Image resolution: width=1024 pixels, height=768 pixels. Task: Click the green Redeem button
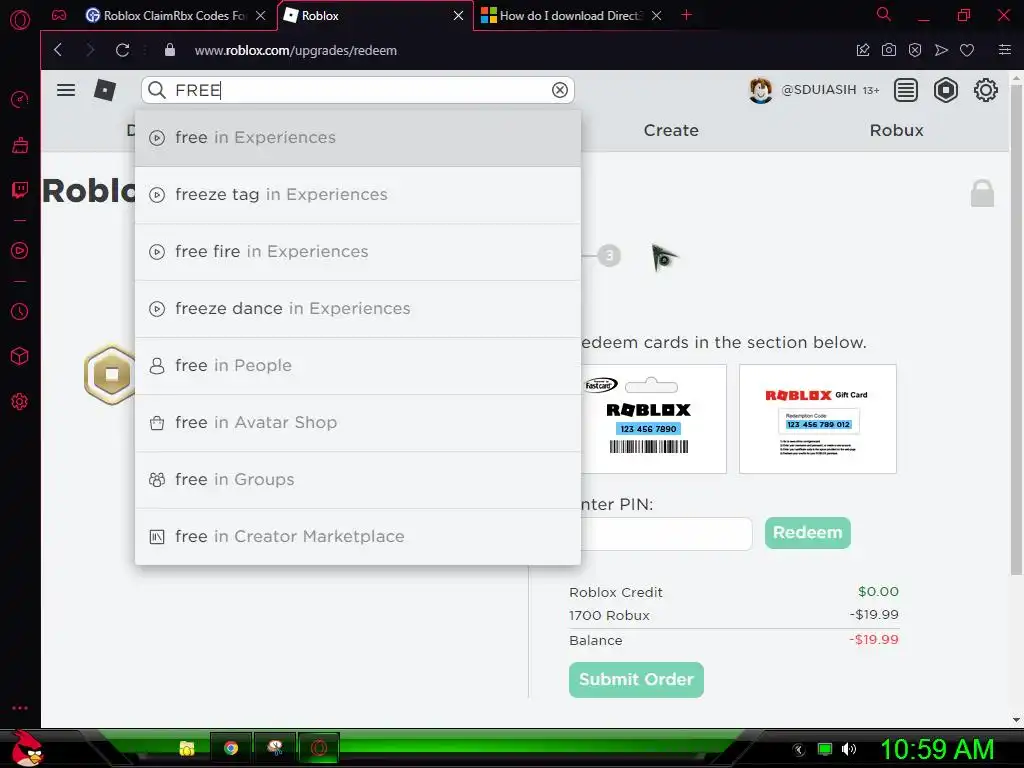click(808, 533)
